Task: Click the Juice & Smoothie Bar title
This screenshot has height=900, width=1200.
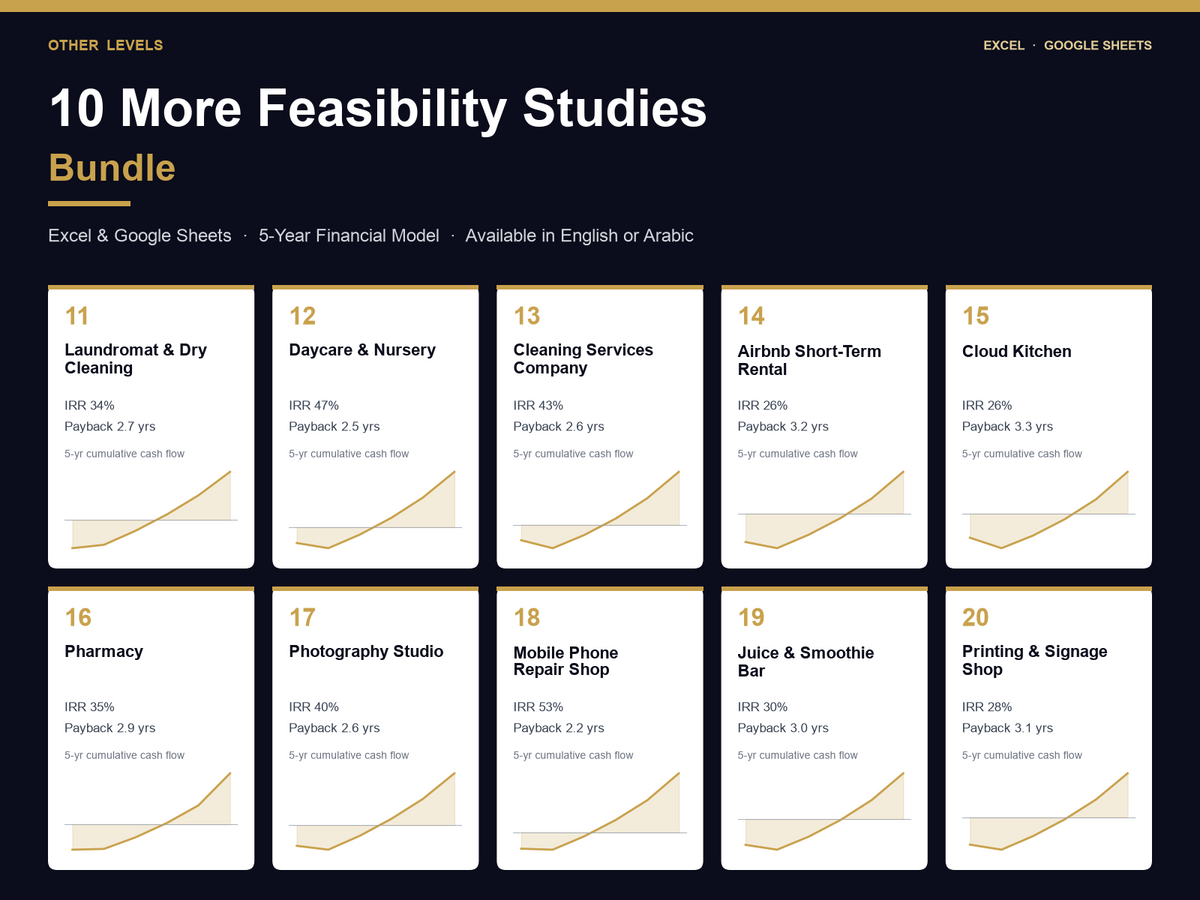Action: pos(806,661)
